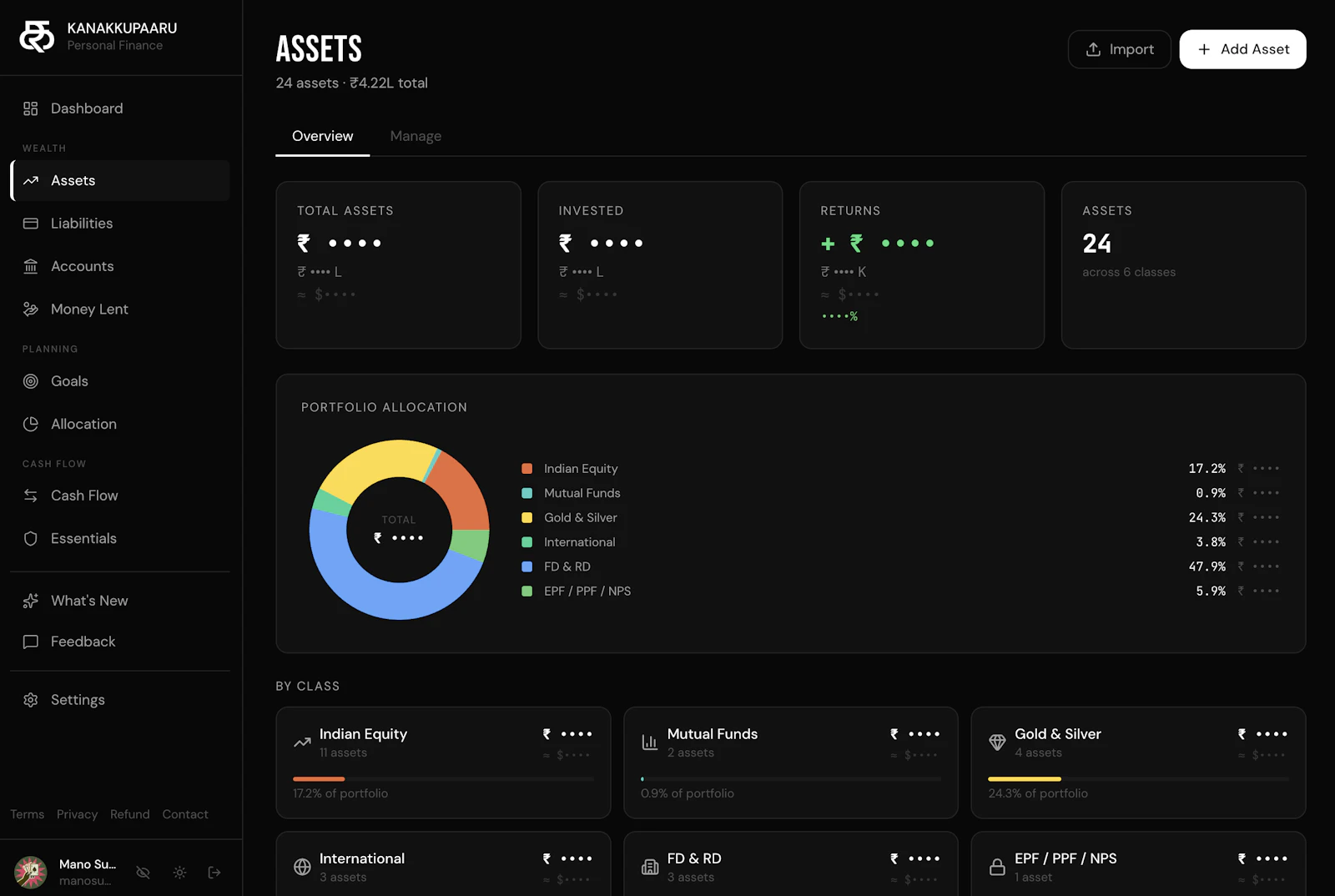Toggle hidden amounts with the eye-off icon
This screenshot has height=896, width=1335.
click(144, 873)
